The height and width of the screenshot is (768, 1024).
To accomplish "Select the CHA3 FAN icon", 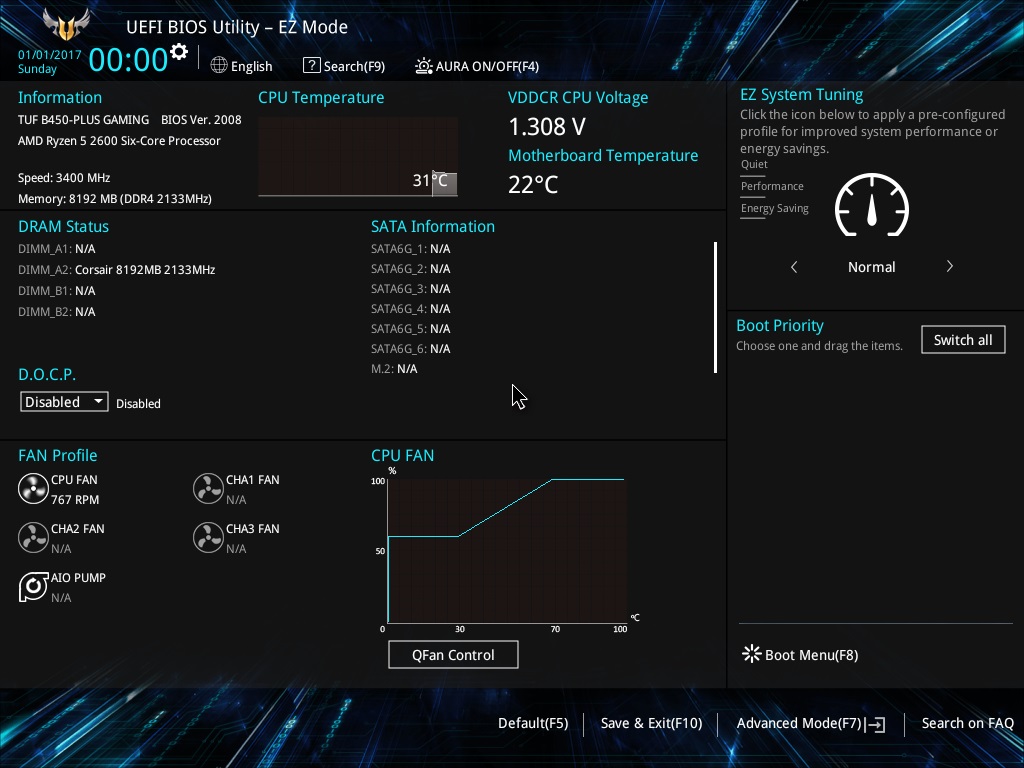I will tap(208, 537).
